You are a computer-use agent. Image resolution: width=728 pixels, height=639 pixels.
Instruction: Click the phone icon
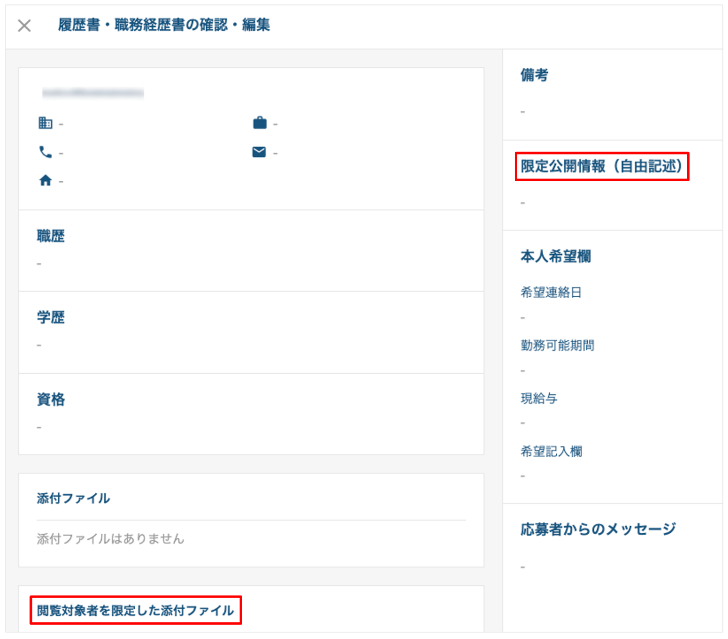pos(46,152)
